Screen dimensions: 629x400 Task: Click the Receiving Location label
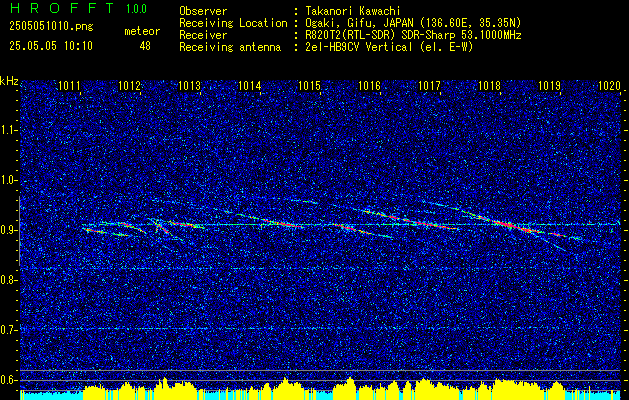pyautogui.click(x=233, y=23)
